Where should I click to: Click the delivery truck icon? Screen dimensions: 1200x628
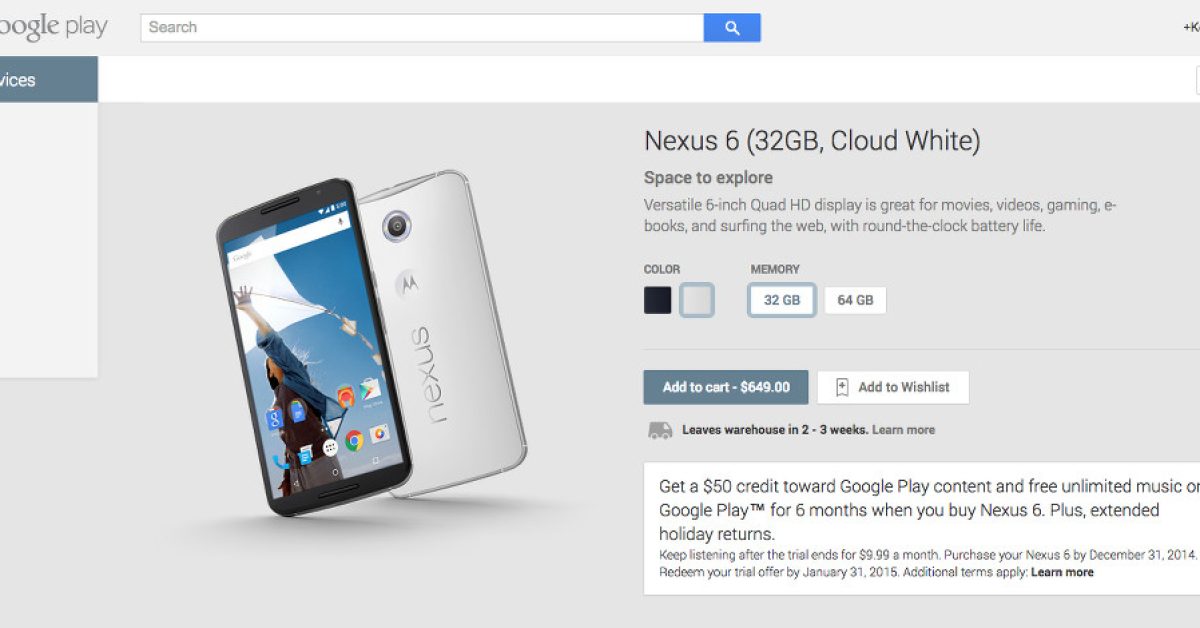pyautogui.click(x=660, y=430)
